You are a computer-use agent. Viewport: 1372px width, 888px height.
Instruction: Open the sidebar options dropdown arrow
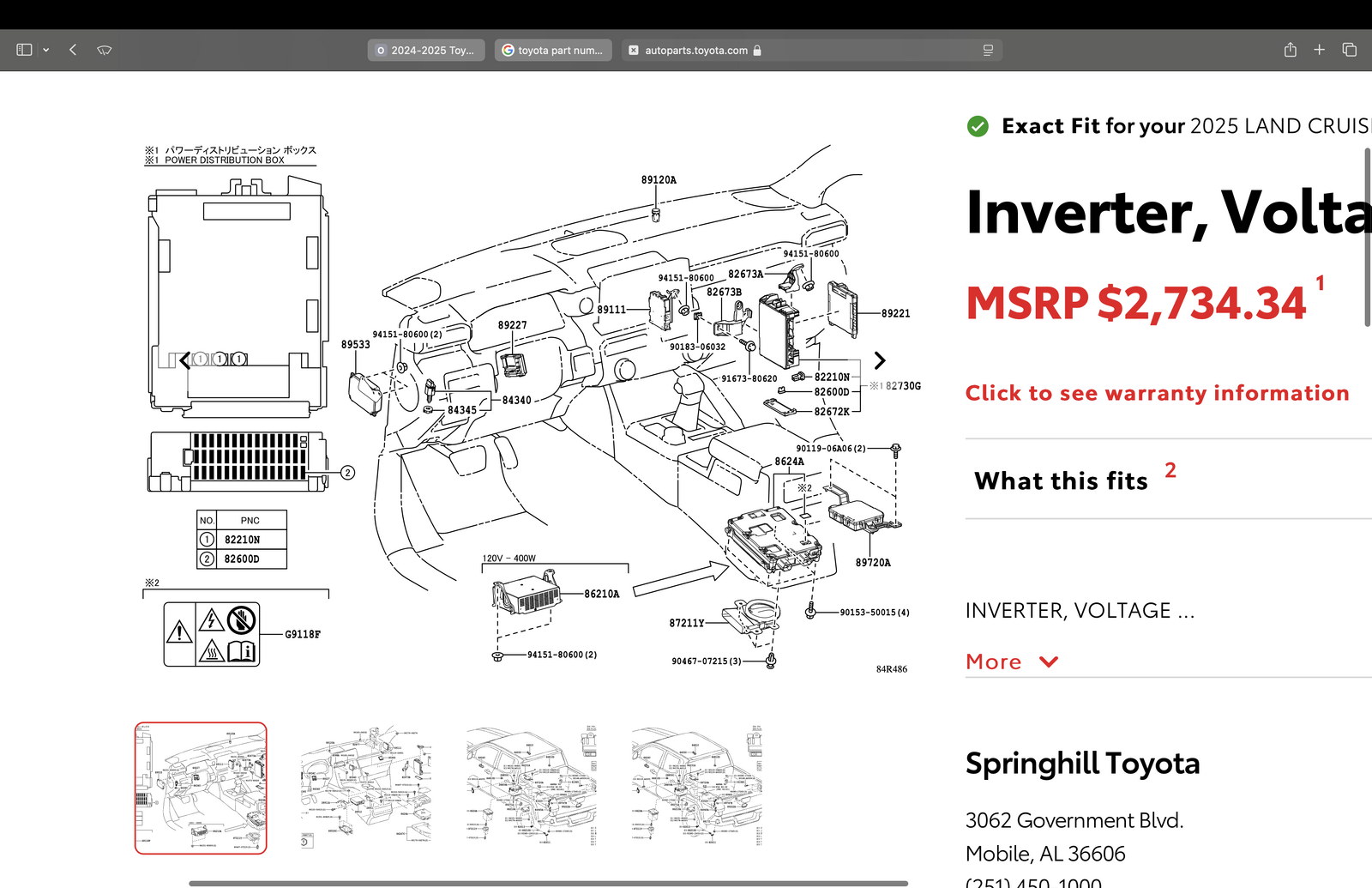tap(46, 50)
